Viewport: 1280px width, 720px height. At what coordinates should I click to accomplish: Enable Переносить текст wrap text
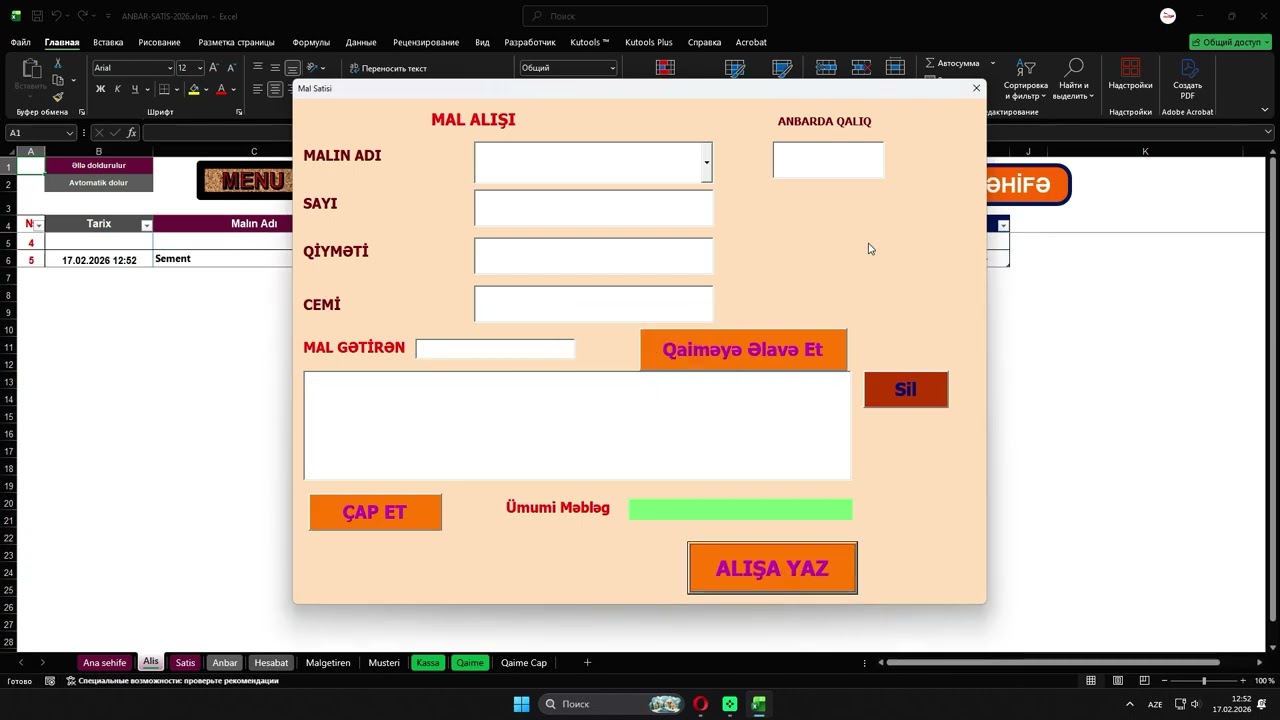tap(388, 68)
